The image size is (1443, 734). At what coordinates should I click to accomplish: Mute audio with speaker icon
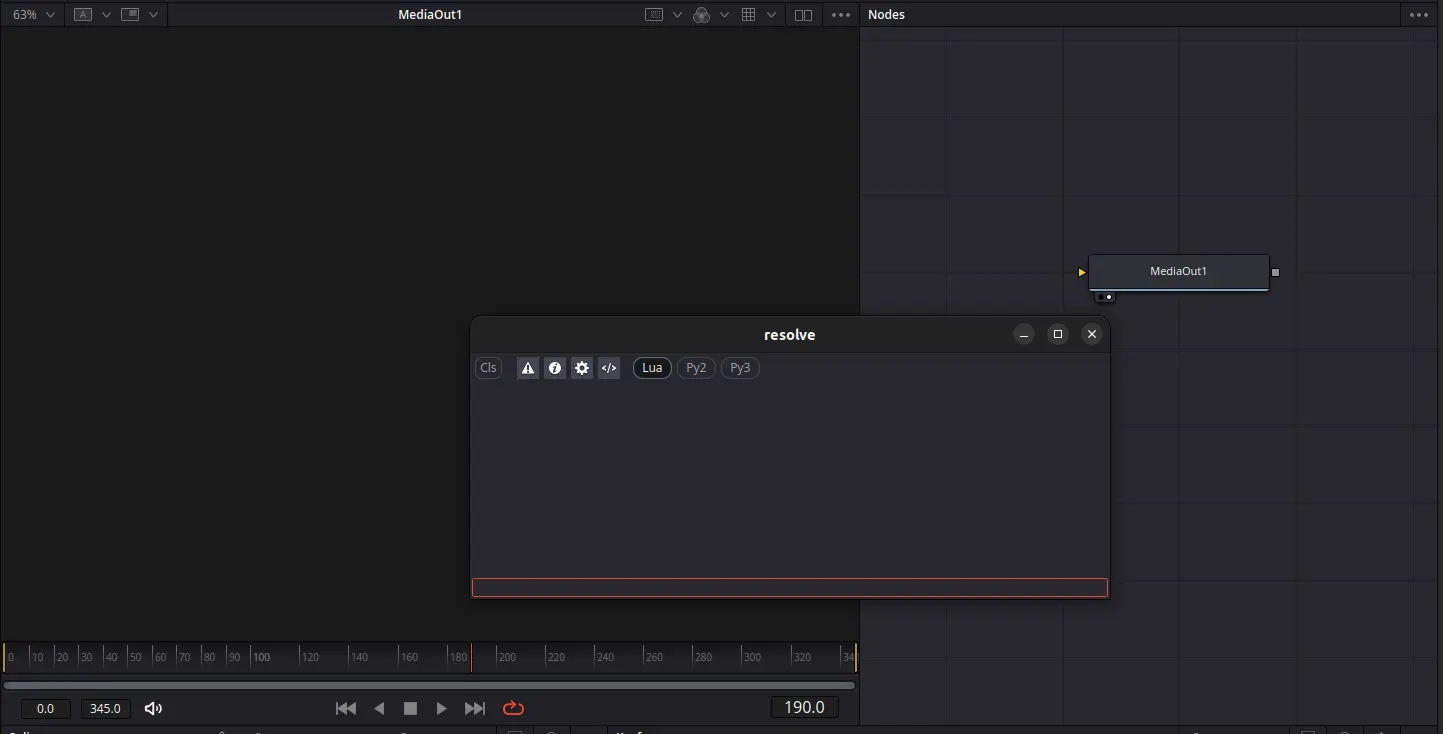click(153, 709)
